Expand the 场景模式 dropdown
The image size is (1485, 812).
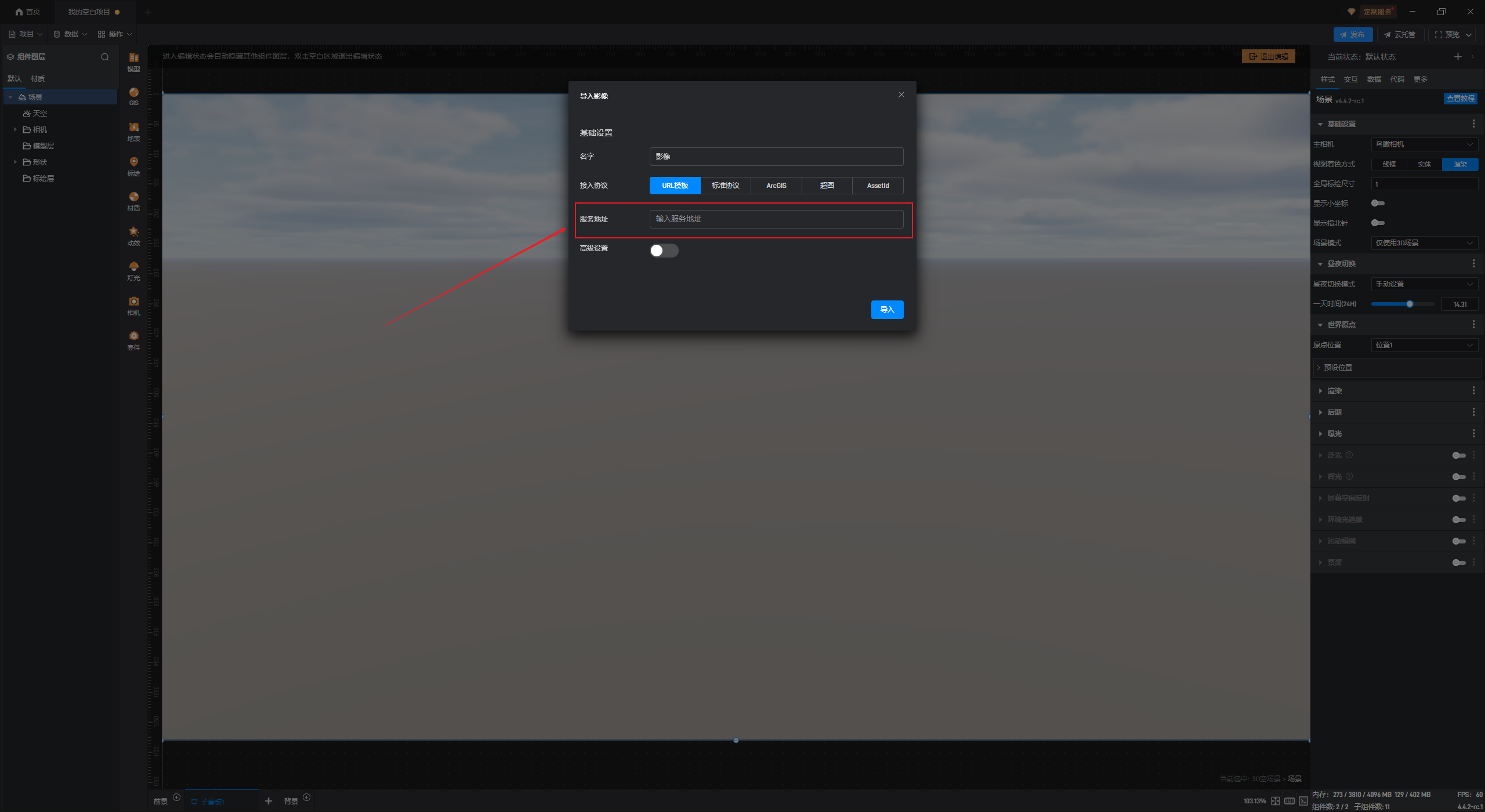pos(1424,243)
